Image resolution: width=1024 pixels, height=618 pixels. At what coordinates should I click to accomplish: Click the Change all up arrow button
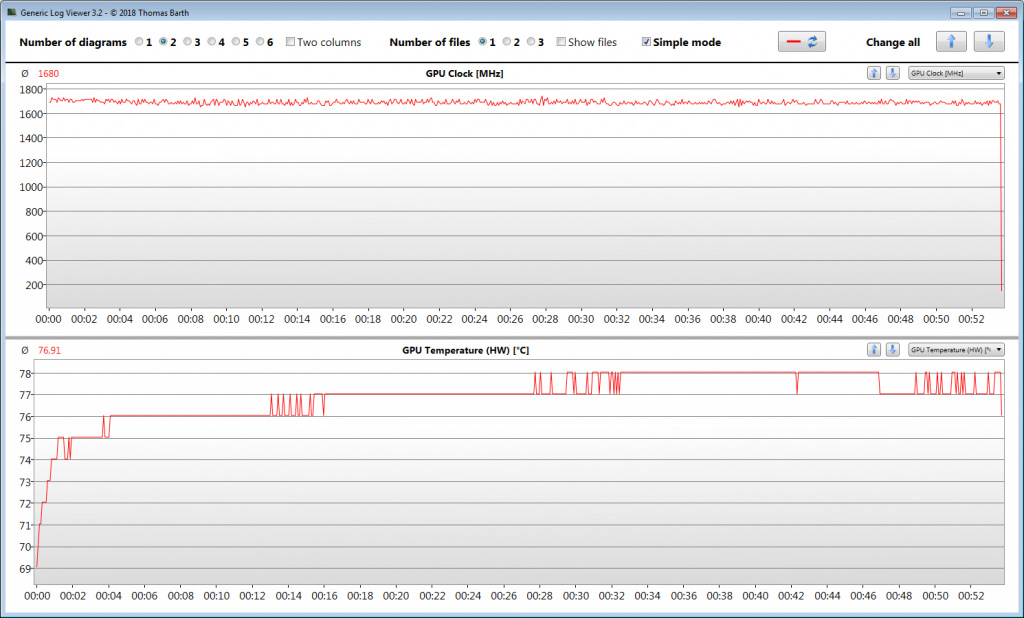click(x=950, y=42)
